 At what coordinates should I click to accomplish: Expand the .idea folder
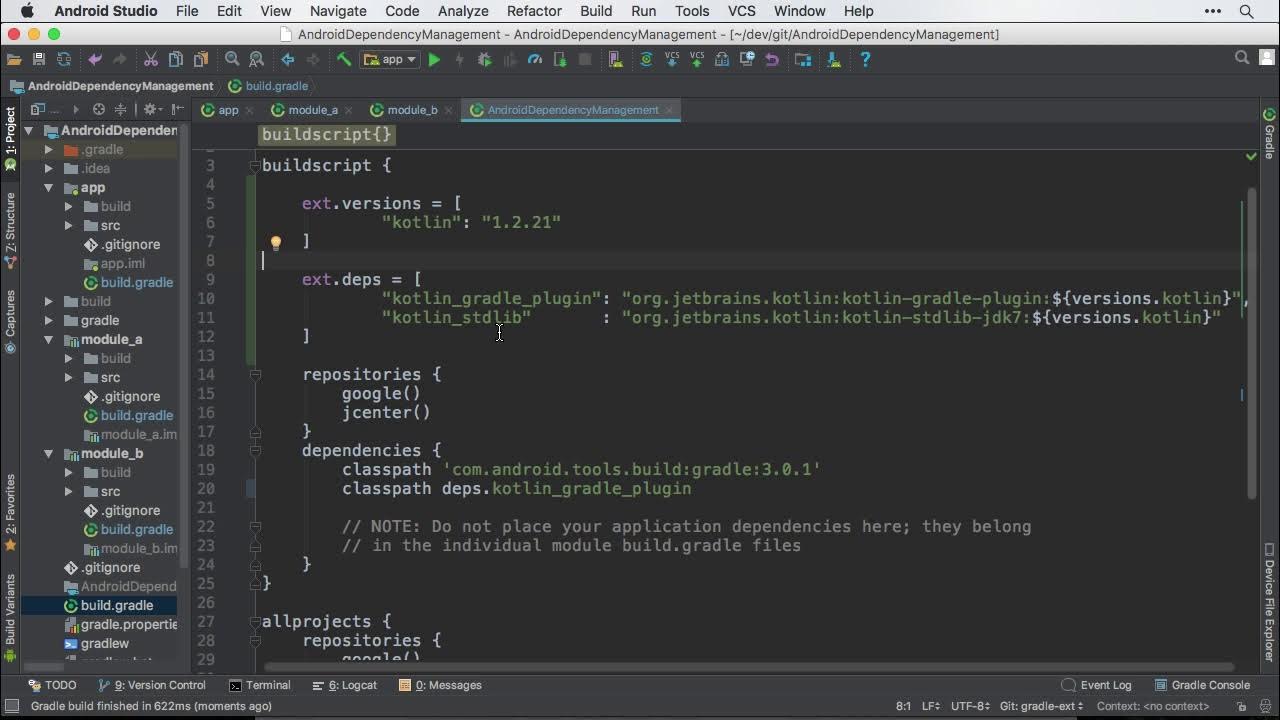[48, 169]
